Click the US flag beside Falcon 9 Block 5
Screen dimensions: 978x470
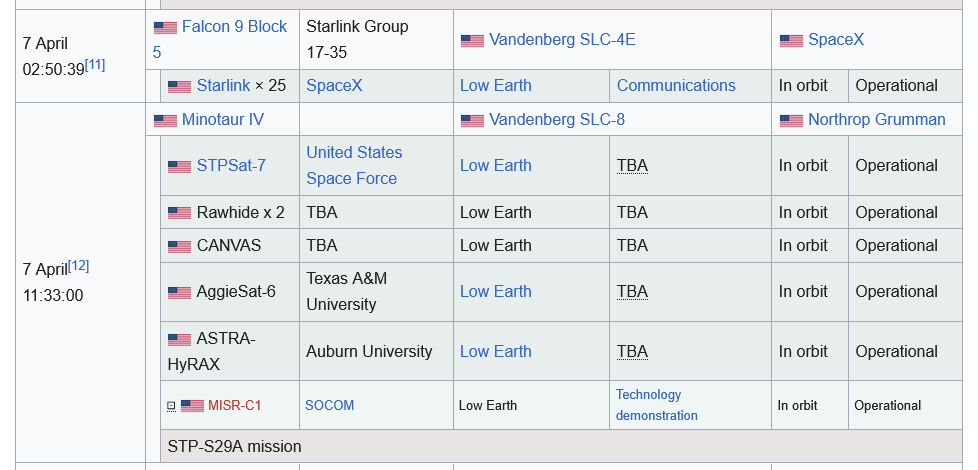tap(165, 28)
